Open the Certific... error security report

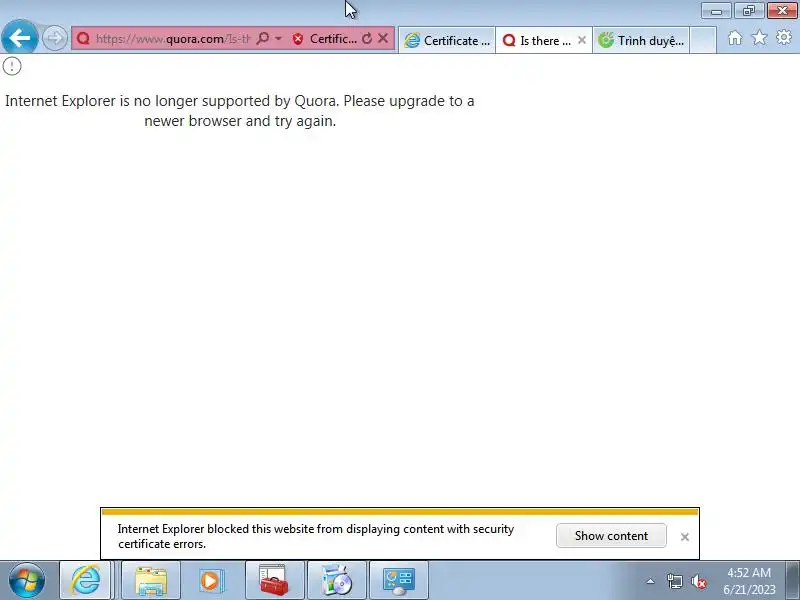[x=333, y=39]
